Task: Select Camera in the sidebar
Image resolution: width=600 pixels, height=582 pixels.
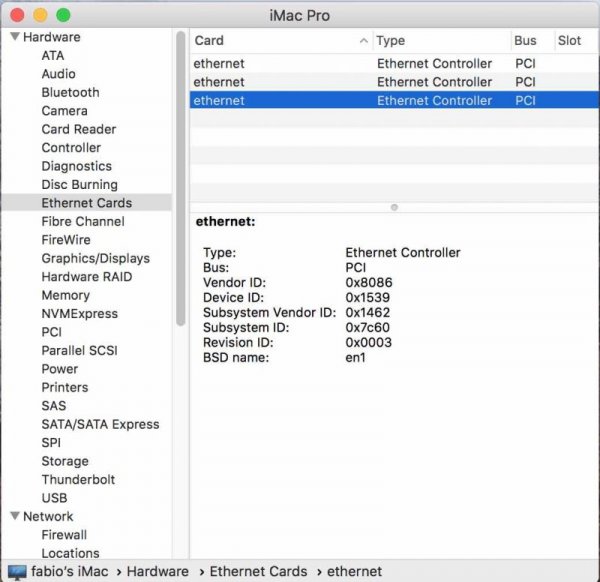Action: (x=64, y=111)
